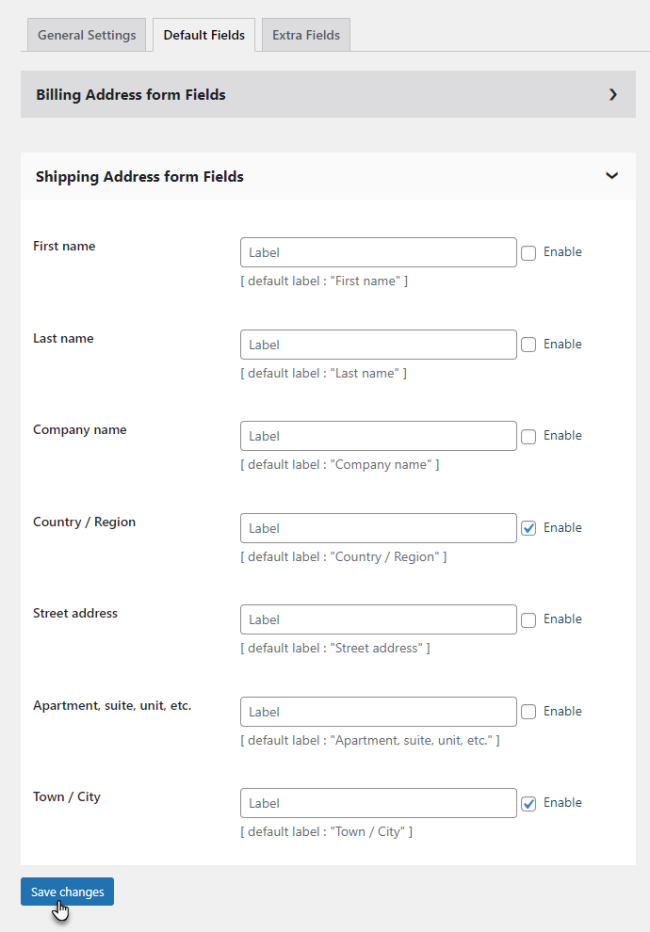Image resolution: width=650 pixels, height=932 pixels.
Task: Expand Billing Address form Fields chevron
Action: [x=613, y=95]
